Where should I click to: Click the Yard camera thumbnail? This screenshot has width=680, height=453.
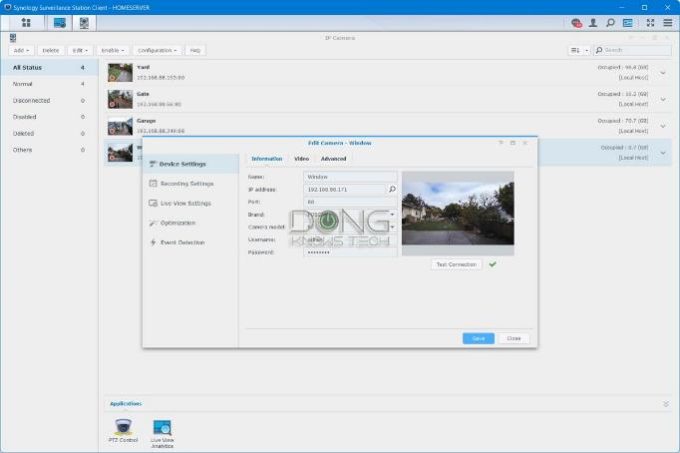120,73
